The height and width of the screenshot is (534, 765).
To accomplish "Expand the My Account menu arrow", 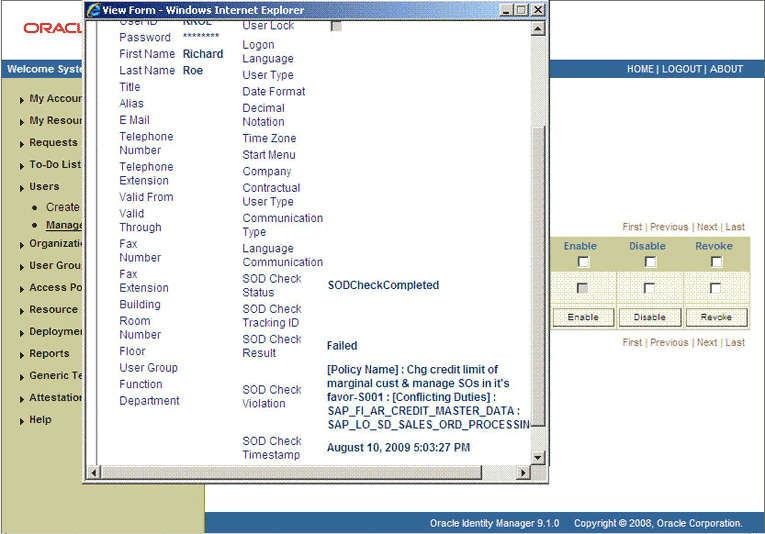I will click(21, 100).
